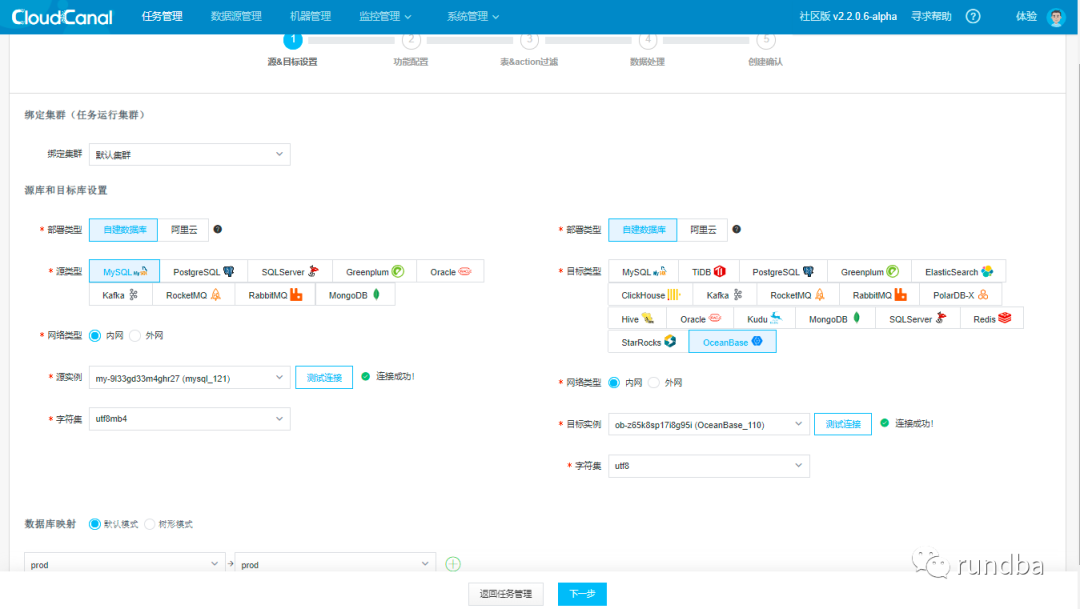This screenshot has height=609, width=1080.
Task: Click source 测试连接 button
Action: click(x=324, y=378)
